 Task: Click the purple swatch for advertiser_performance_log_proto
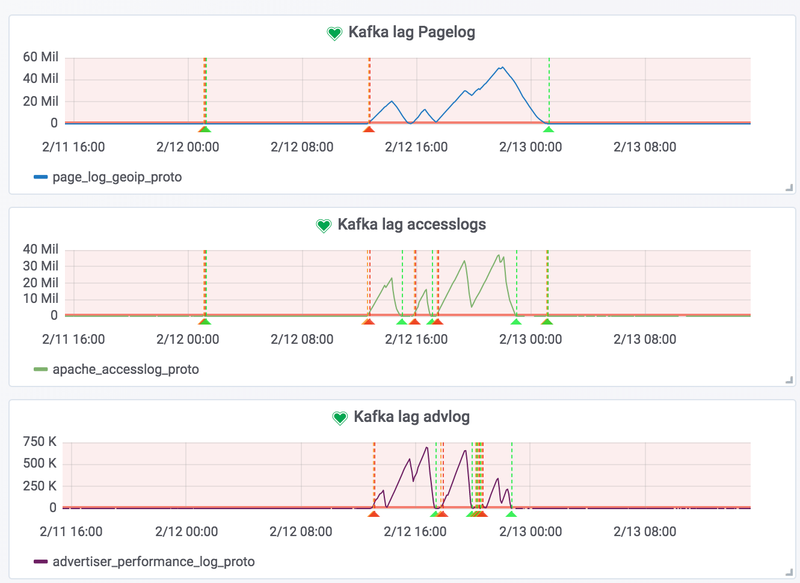[40, 561]
